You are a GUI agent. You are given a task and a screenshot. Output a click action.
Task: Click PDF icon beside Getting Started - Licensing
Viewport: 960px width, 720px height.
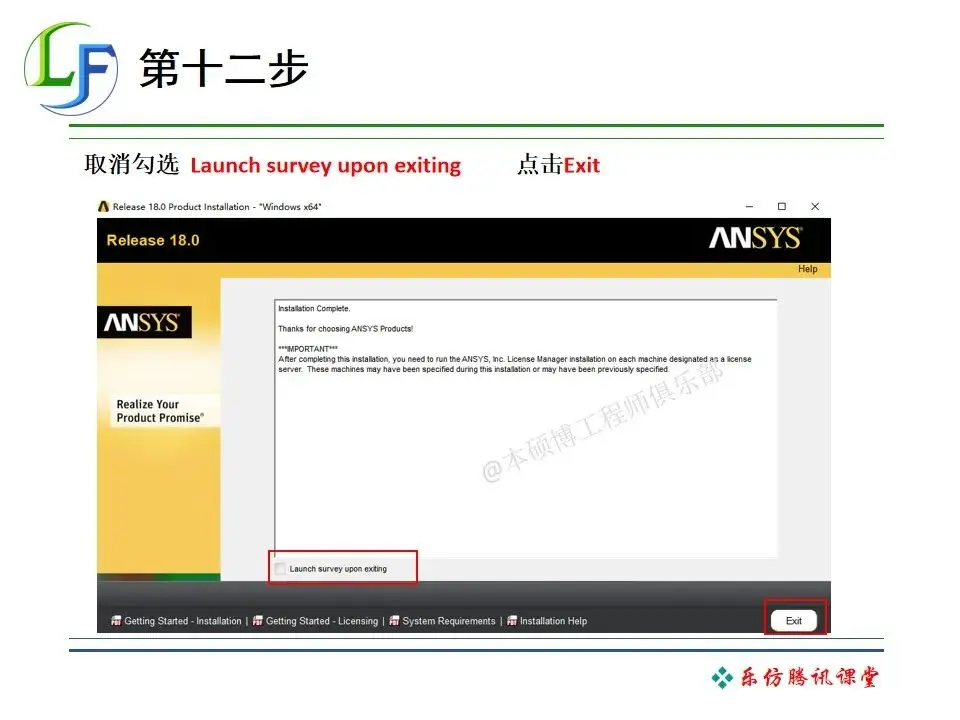258,621
